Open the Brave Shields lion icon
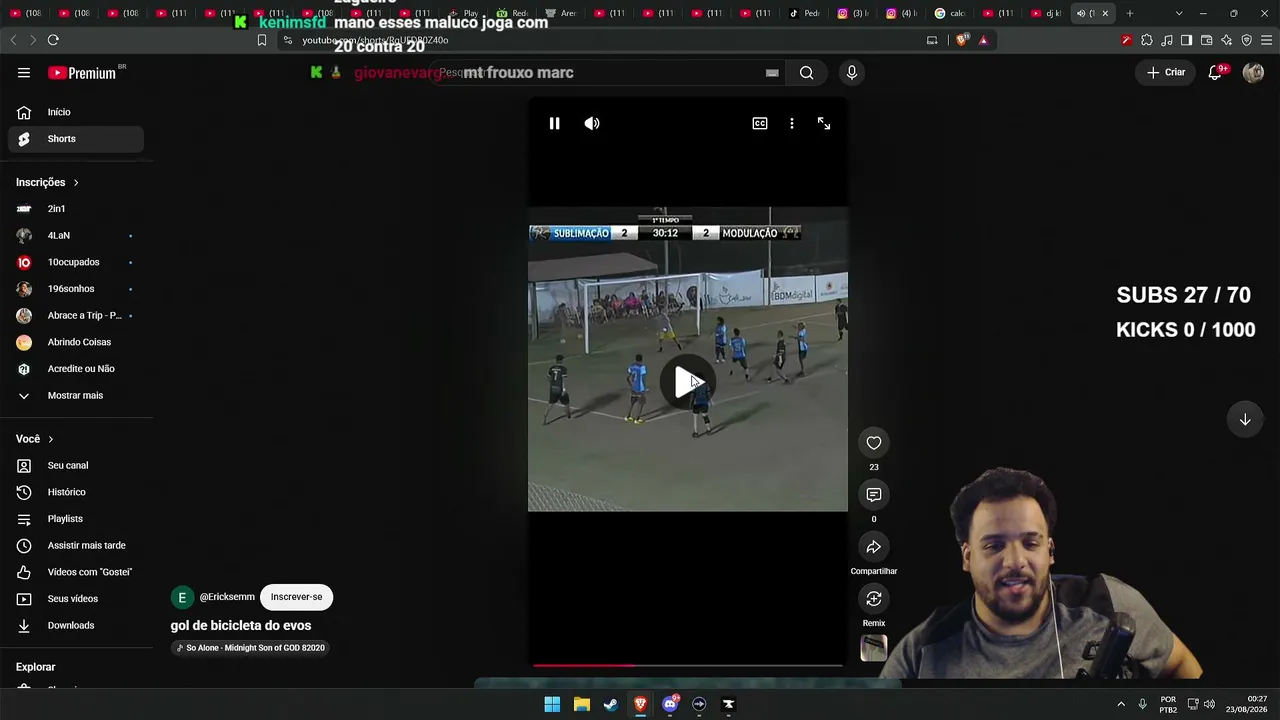This screenshot has width=1280, height=720. tap(962, 40)
